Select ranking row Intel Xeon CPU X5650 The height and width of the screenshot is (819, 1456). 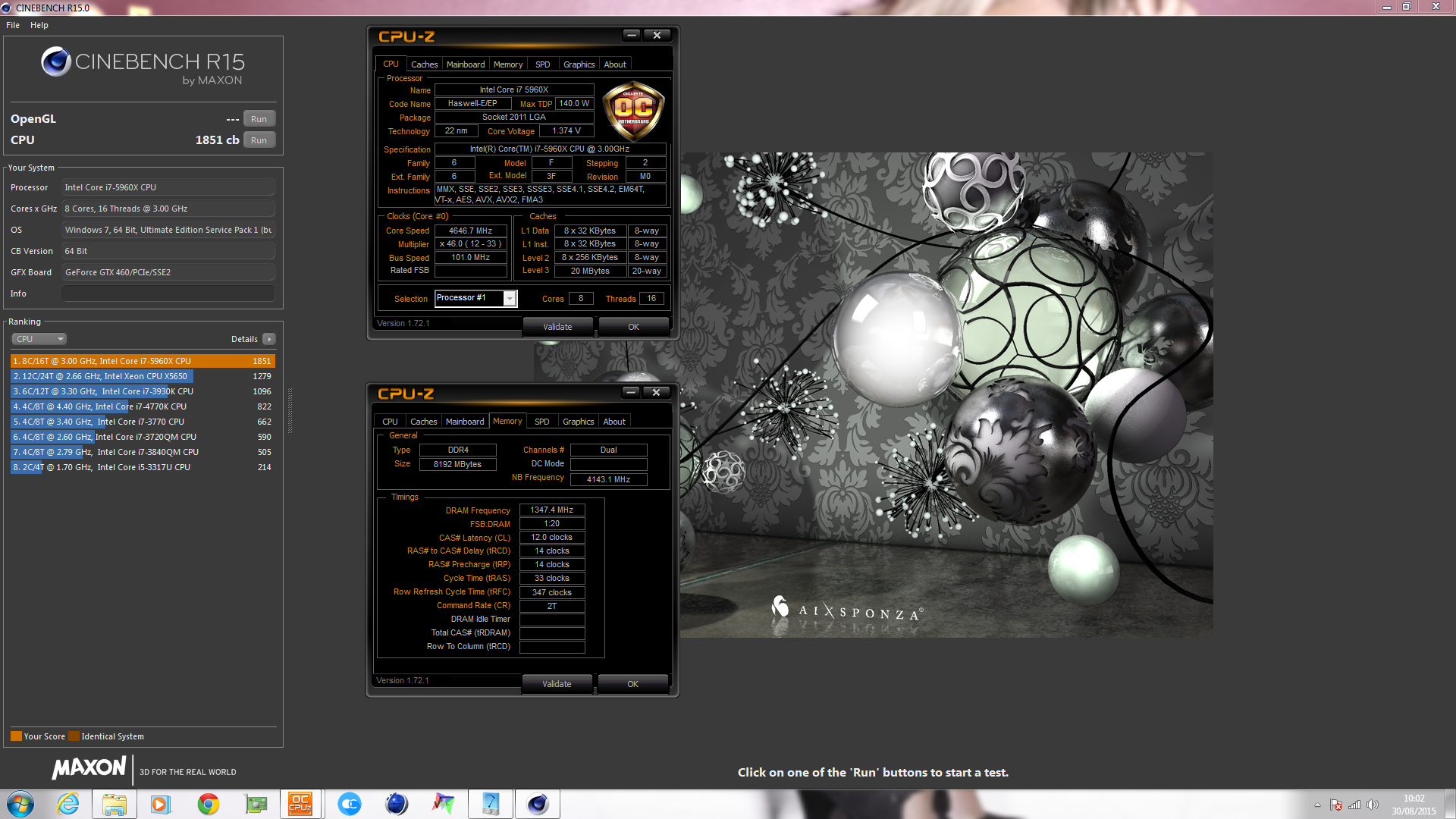[x=143, y=376]
